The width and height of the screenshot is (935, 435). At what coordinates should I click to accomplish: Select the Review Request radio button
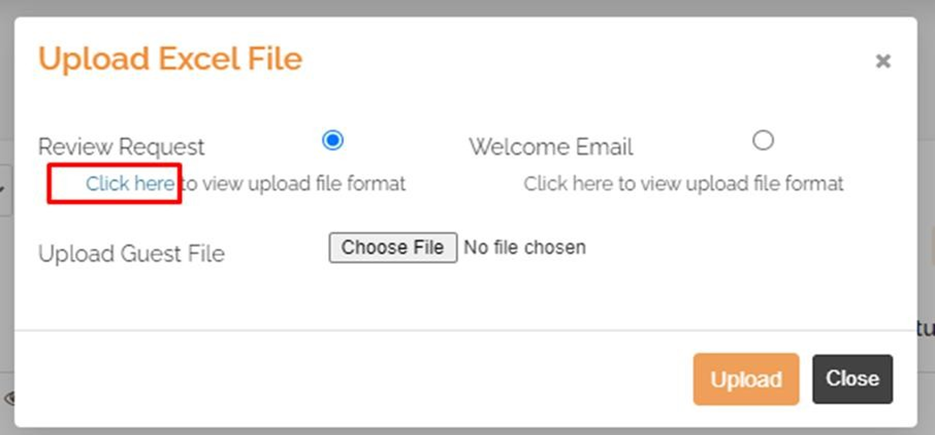coord(333,140)
